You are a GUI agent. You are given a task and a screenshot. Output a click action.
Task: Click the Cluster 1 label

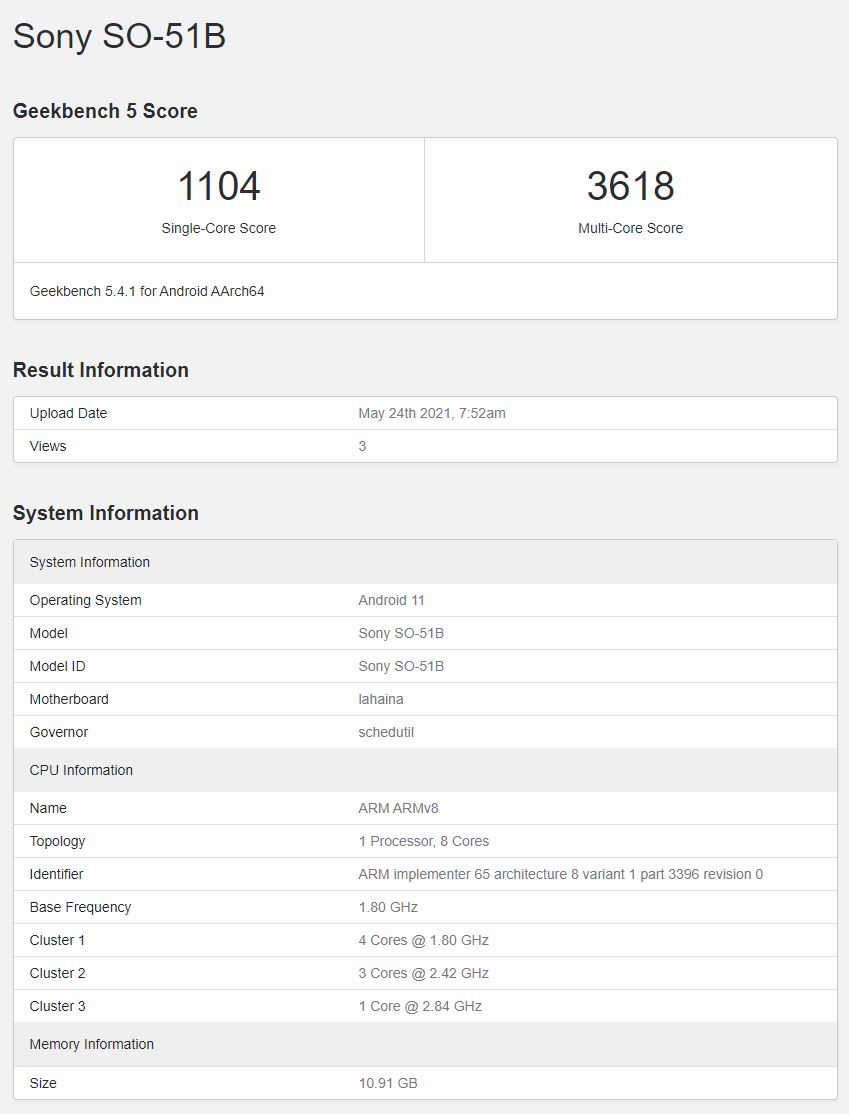pyautogui.click(x=58, y=941)
